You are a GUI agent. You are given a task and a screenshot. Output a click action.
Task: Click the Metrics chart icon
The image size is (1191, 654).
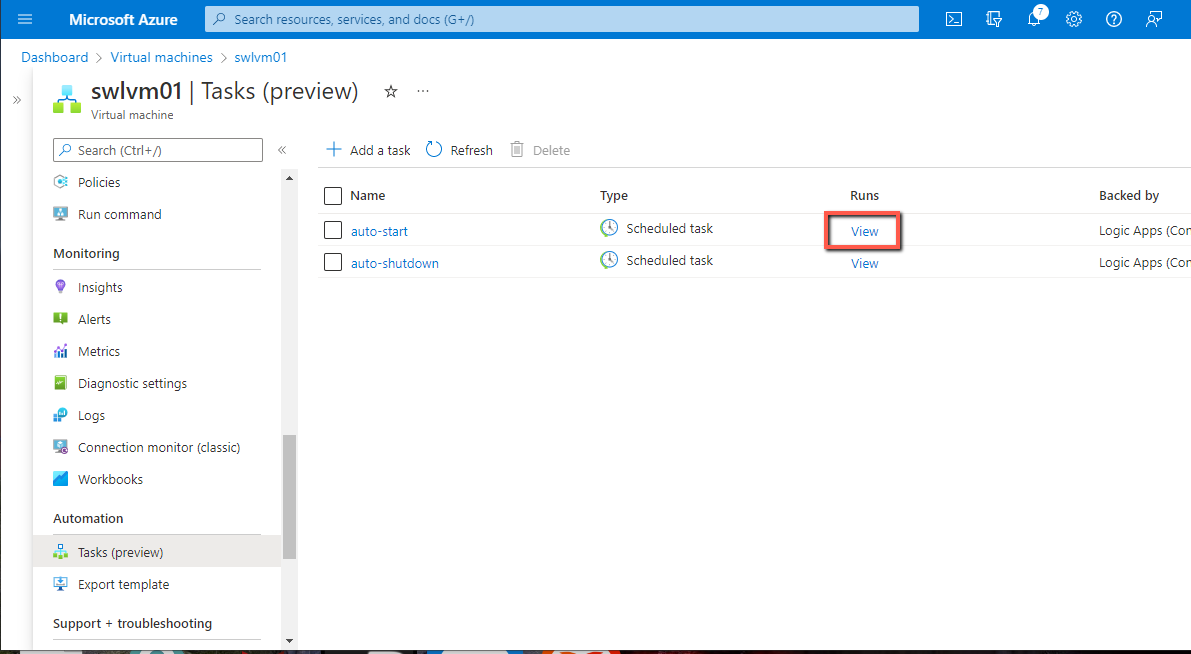61,351
